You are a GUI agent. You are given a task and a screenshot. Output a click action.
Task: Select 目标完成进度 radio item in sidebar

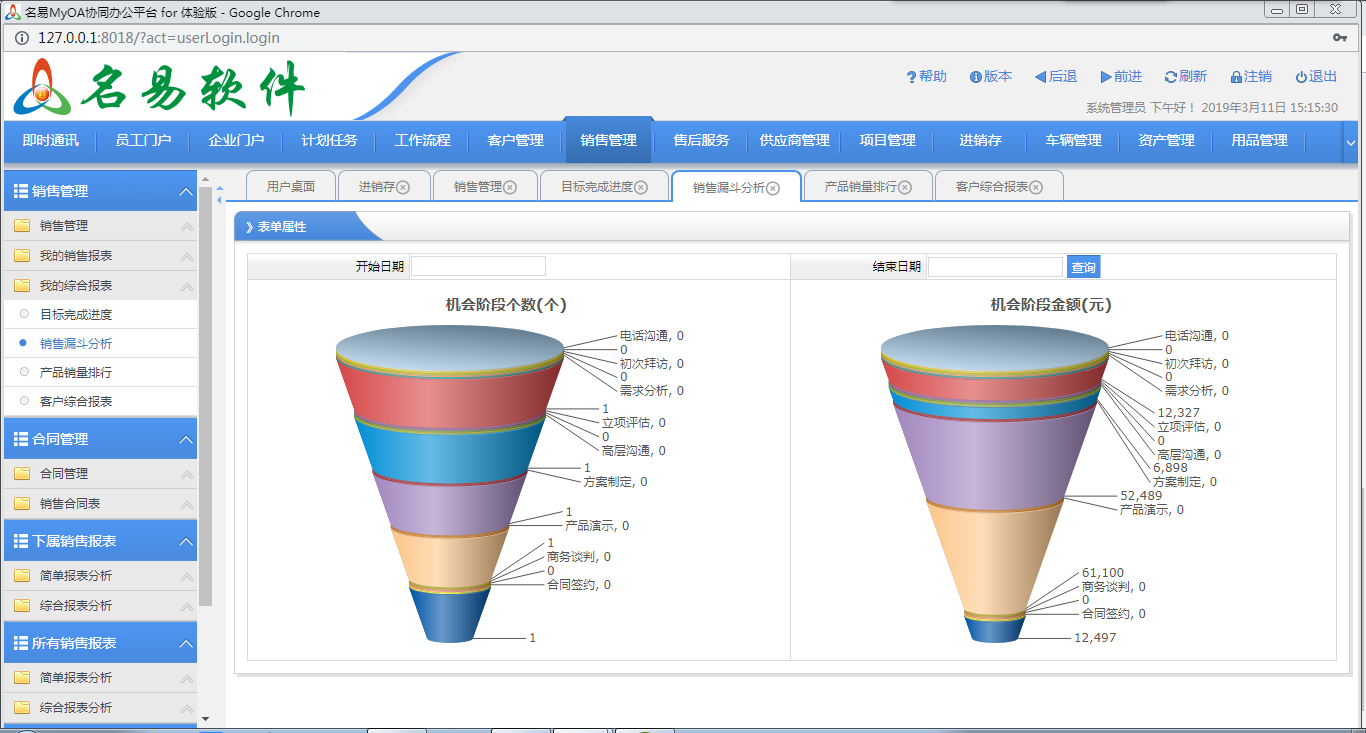(24, 314)
